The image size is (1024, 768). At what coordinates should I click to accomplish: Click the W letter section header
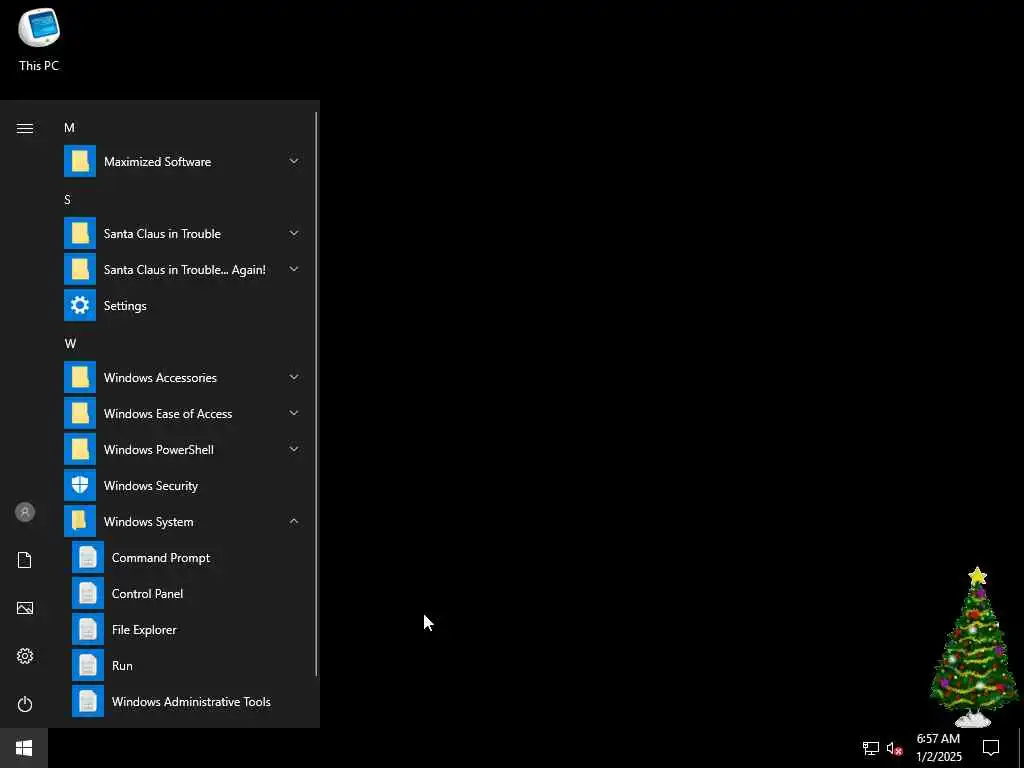[71, 344]
